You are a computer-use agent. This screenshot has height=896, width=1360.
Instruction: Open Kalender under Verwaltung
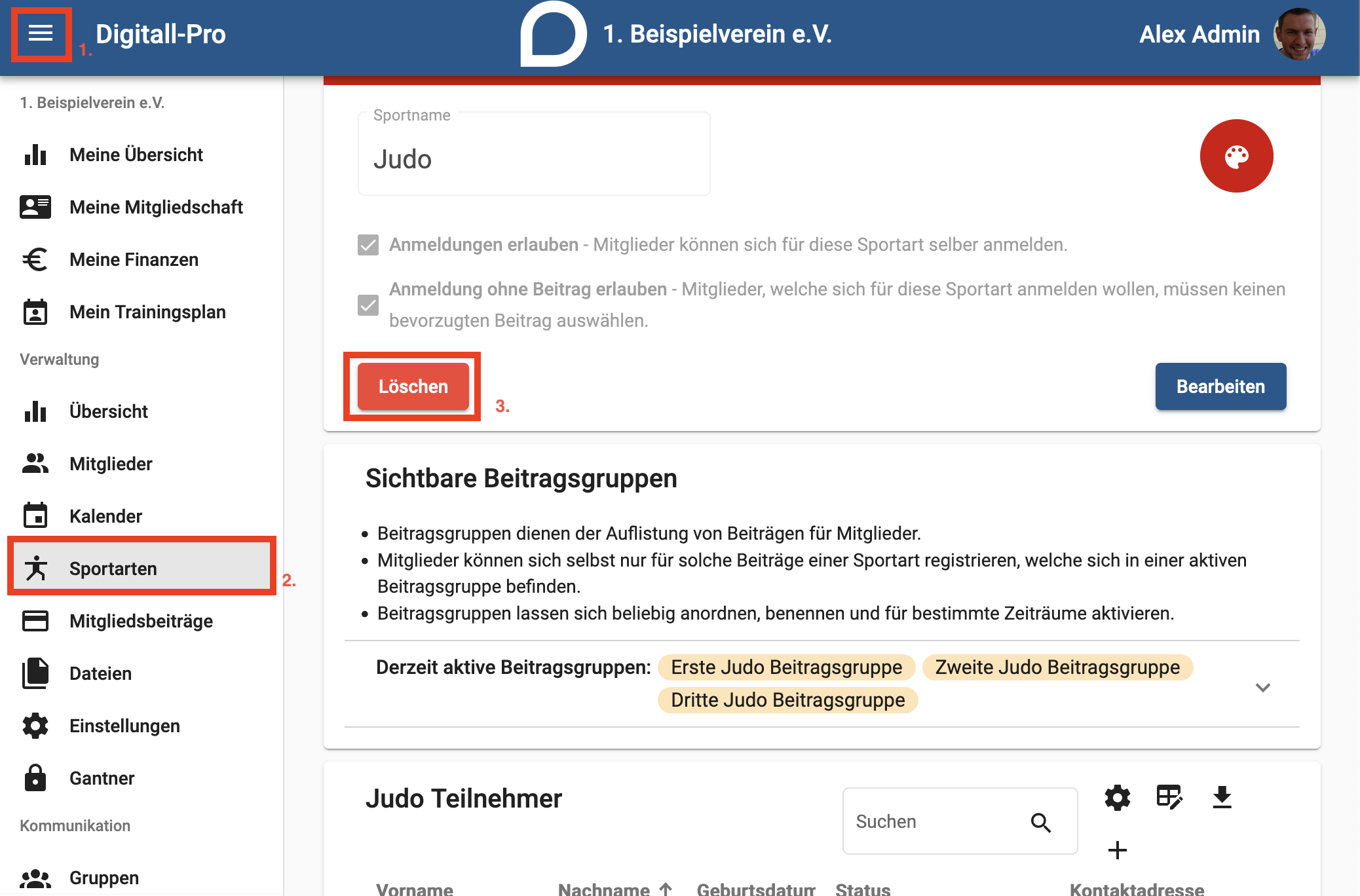click(x=142, y=516)
